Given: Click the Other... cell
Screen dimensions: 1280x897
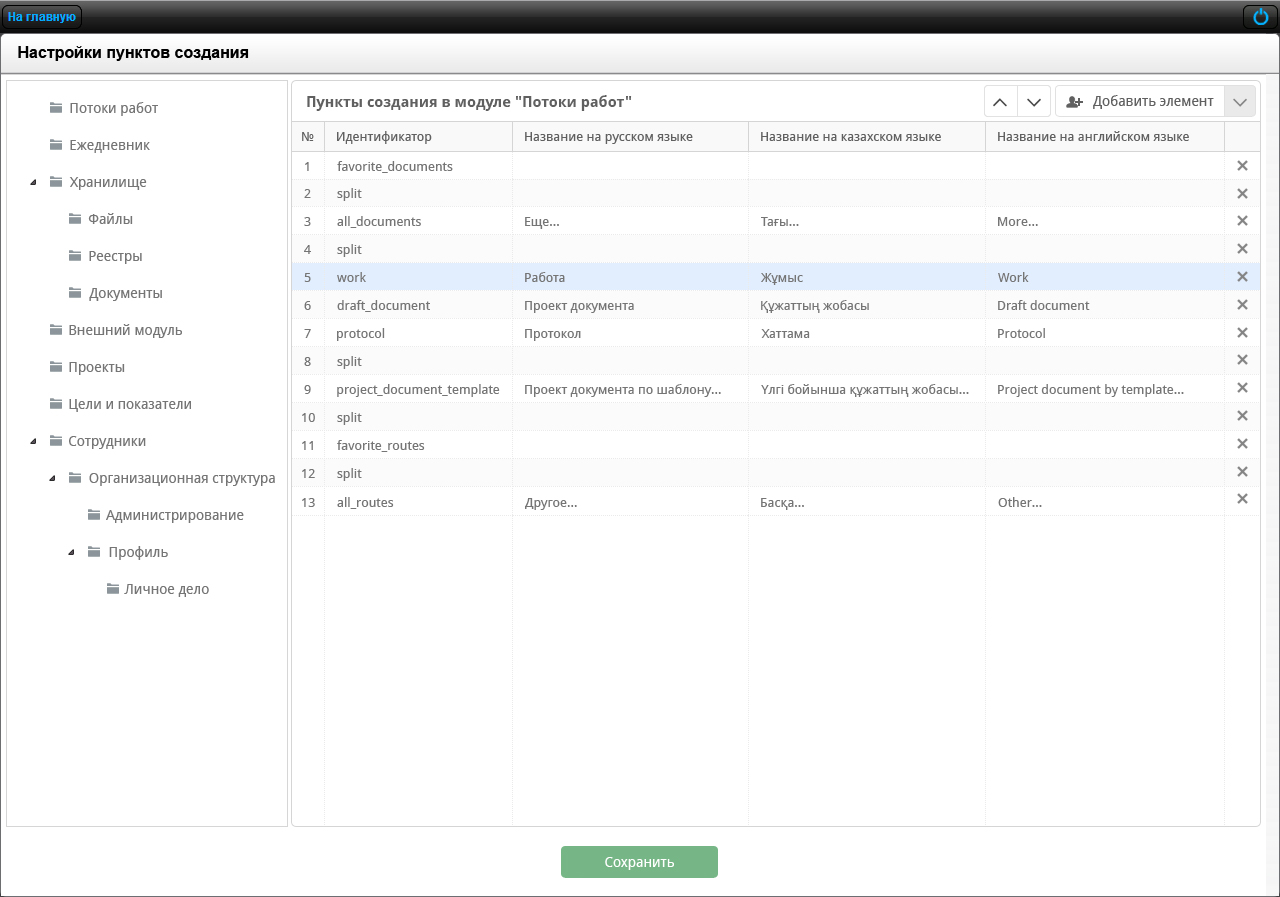Looking at the screenshot, I should pos(1105,502).
